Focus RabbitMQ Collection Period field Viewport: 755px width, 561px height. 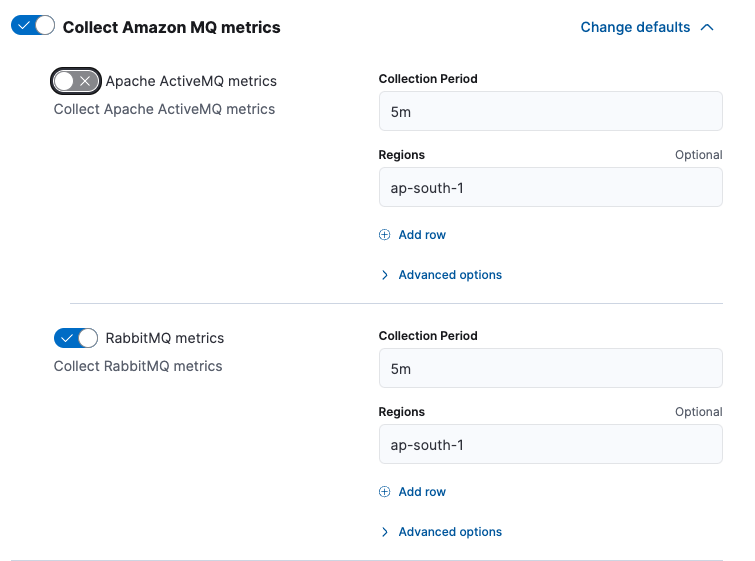[550, 369]
